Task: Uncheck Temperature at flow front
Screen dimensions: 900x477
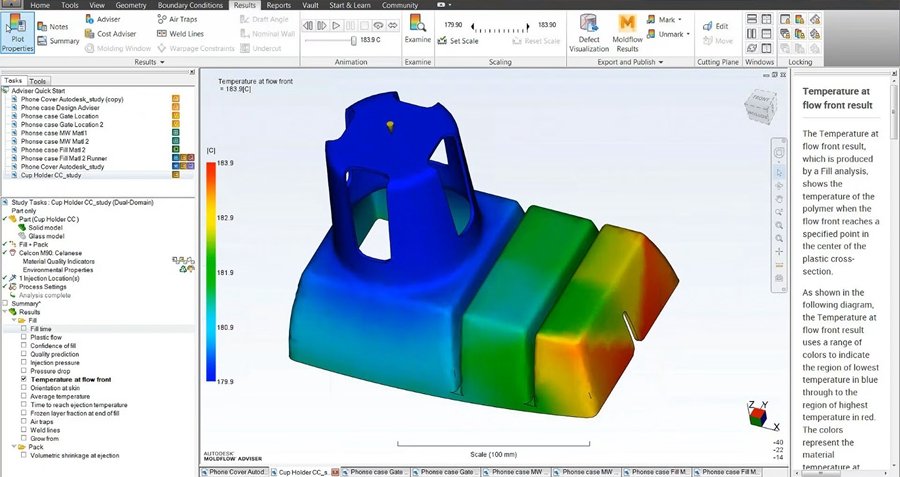Action: tap(24, 379)
